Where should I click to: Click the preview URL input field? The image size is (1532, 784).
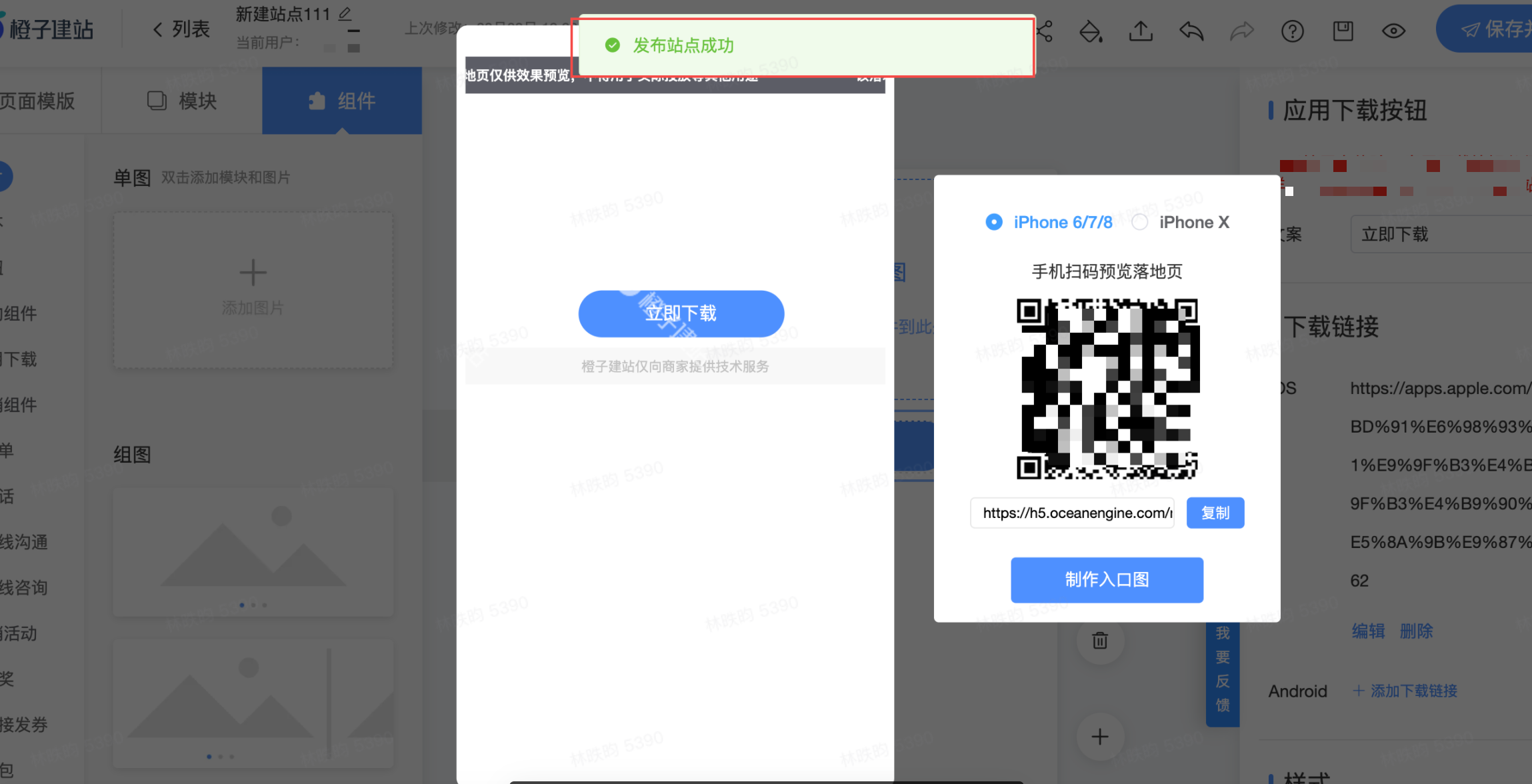tap(1072, 513)
